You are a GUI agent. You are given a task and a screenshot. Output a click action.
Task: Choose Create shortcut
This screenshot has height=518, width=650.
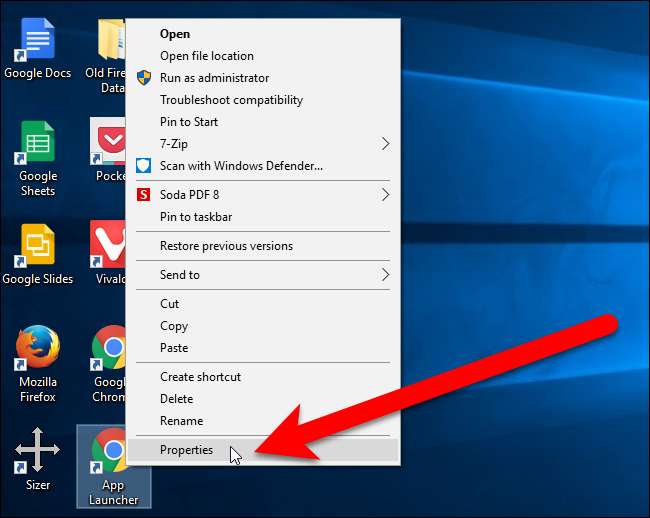click(x=263, y=377)
